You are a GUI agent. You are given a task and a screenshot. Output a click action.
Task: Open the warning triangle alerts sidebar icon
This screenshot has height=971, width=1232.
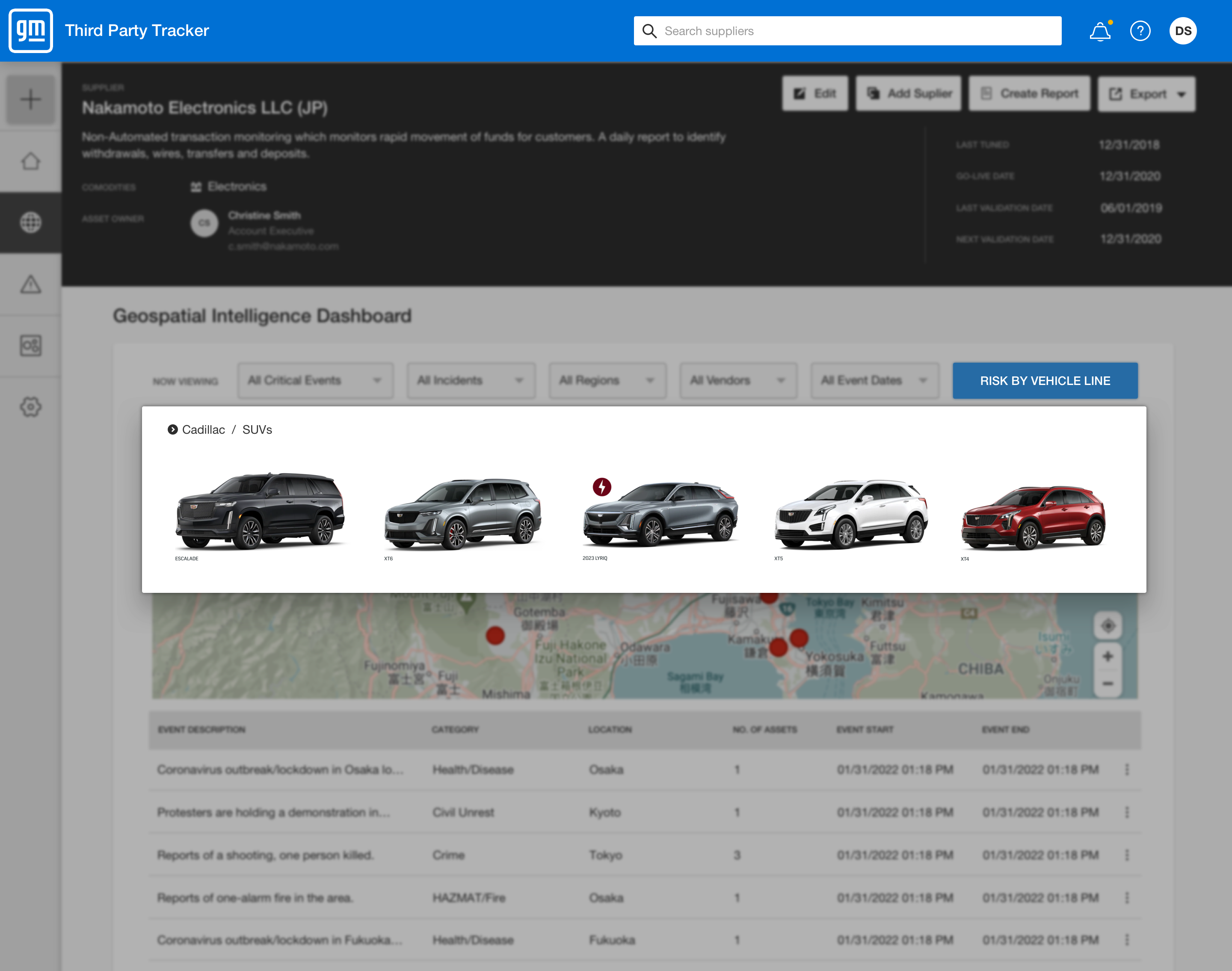(x=31, y=284)
